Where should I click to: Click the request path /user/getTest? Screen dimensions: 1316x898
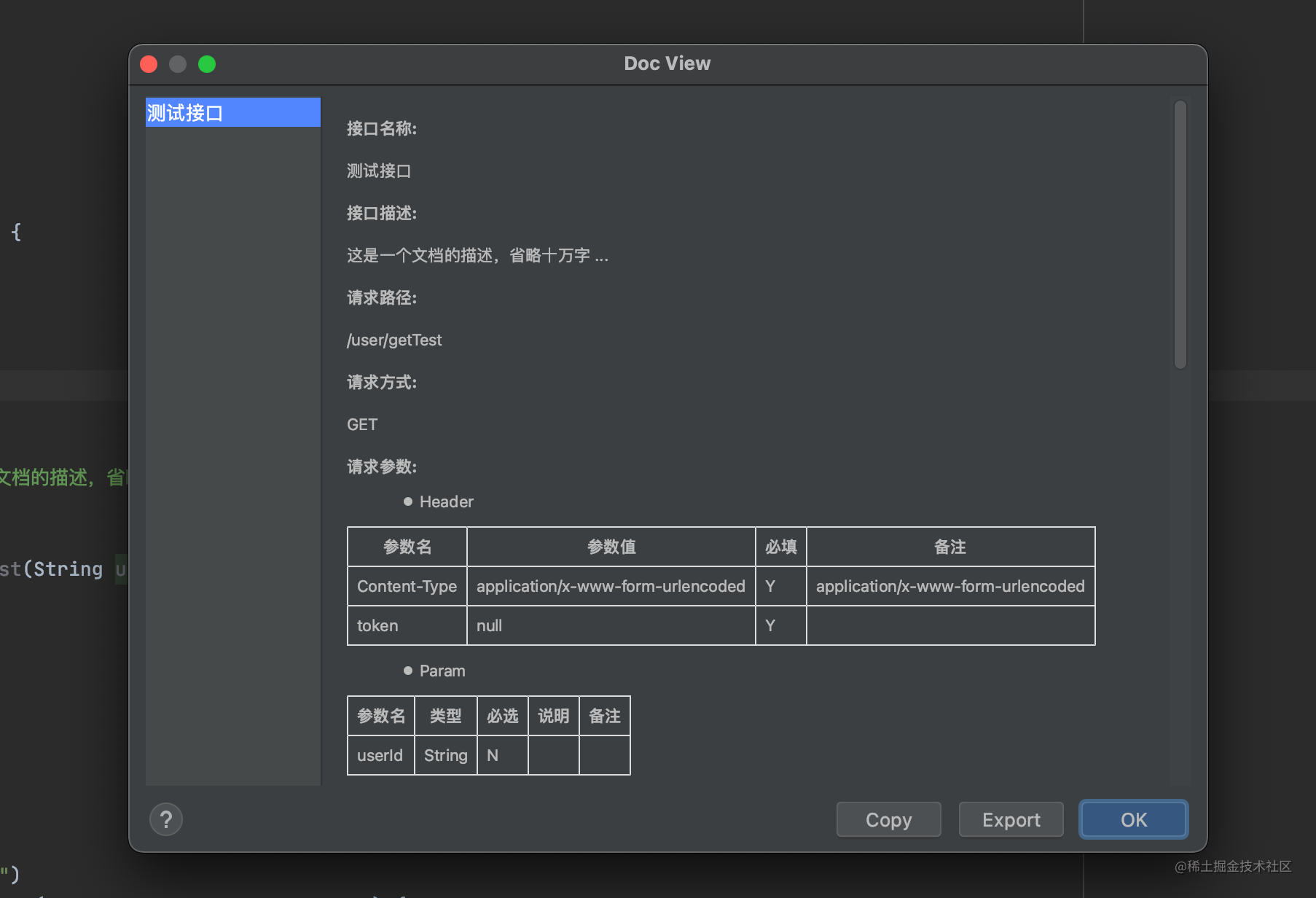point(394,340)
